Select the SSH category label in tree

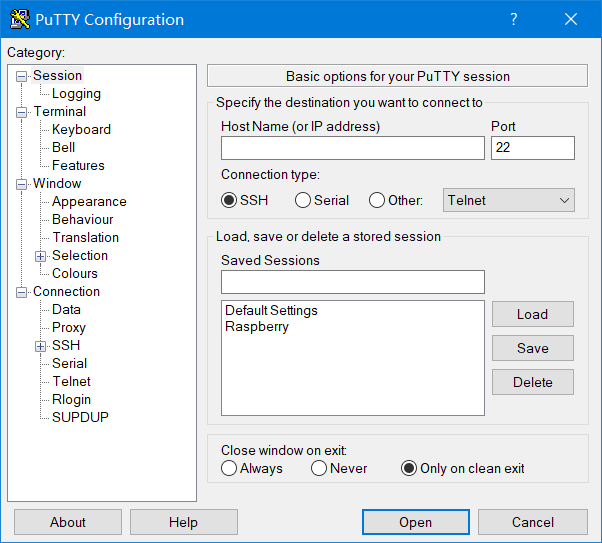tap(66, 346)
